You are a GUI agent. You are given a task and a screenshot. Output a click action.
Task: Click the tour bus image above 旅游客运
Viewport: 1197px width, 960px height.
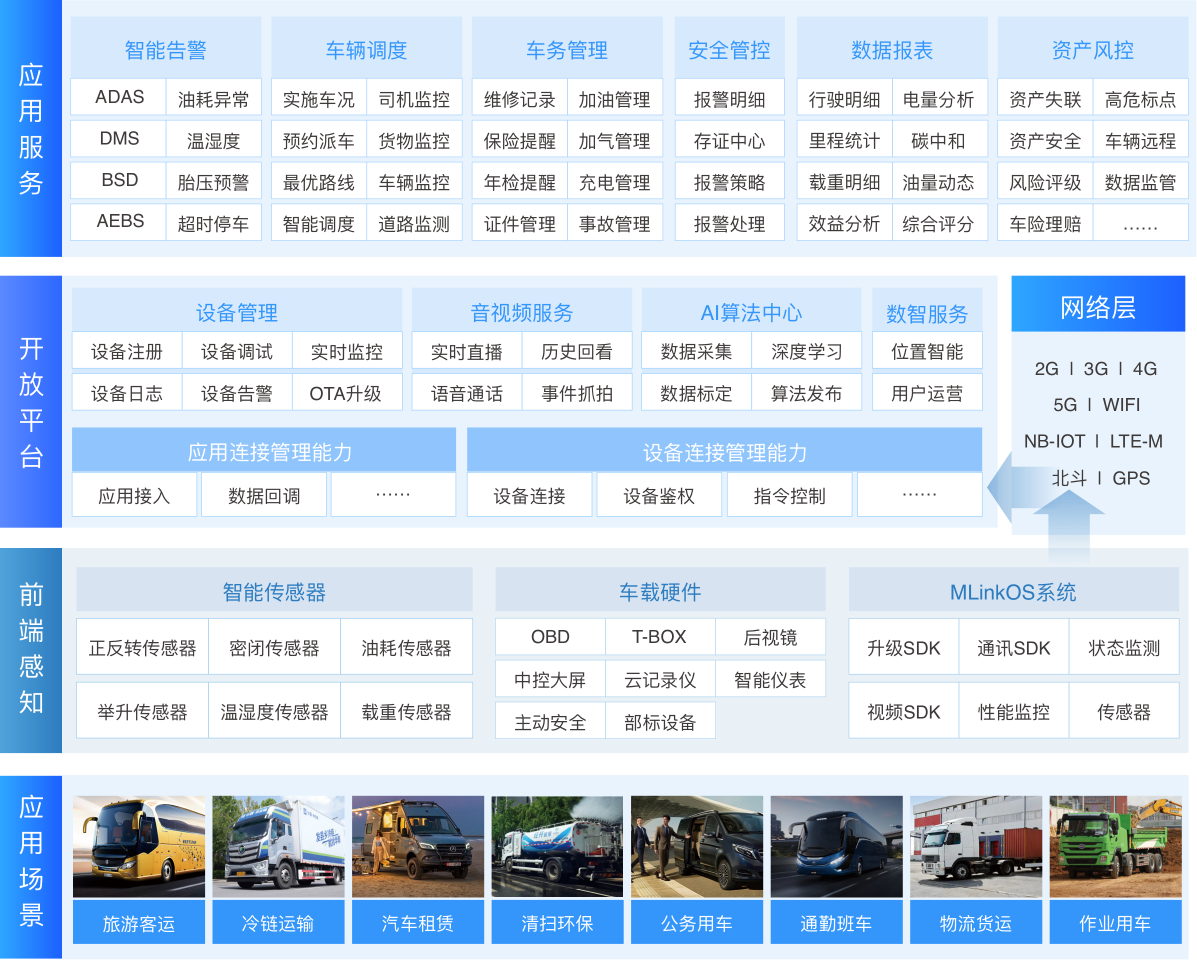[139, 846]
